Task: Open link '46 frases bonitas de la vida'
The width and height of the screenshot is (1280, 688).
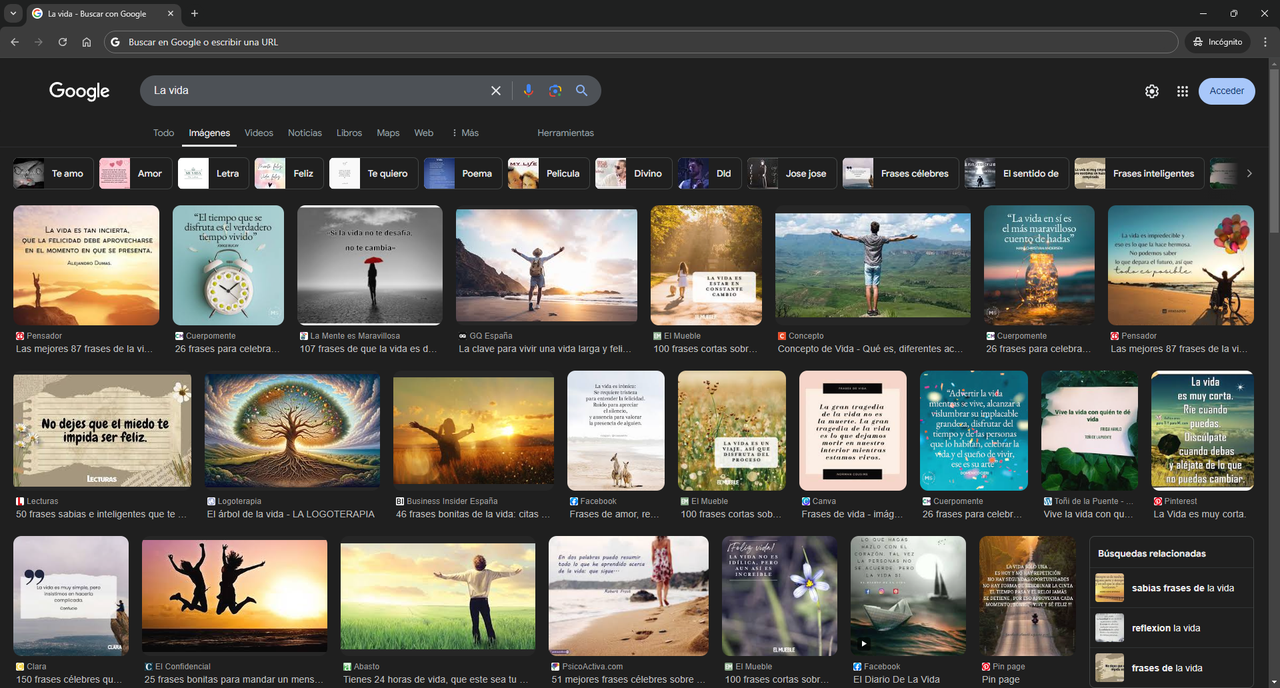Action: (473, 515)
